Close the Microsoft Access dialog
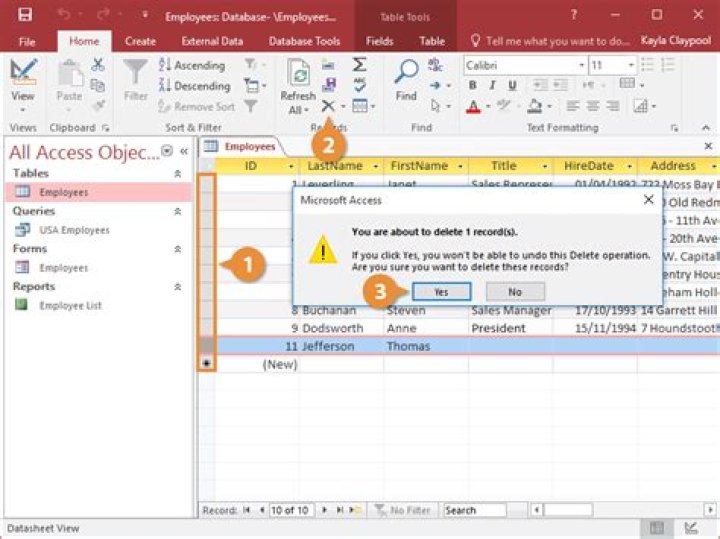 (x=648, y=200)
